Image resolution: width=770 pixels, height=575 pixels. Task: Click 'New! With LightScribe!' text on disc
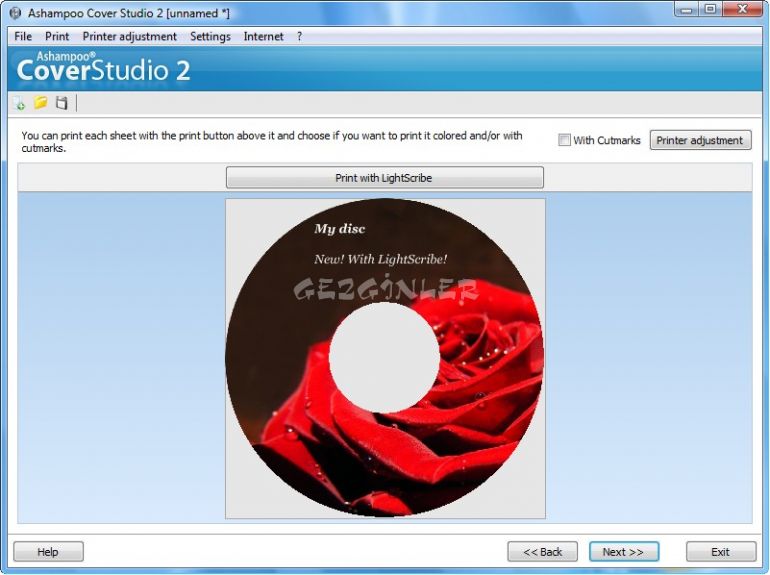click(381, 259)
